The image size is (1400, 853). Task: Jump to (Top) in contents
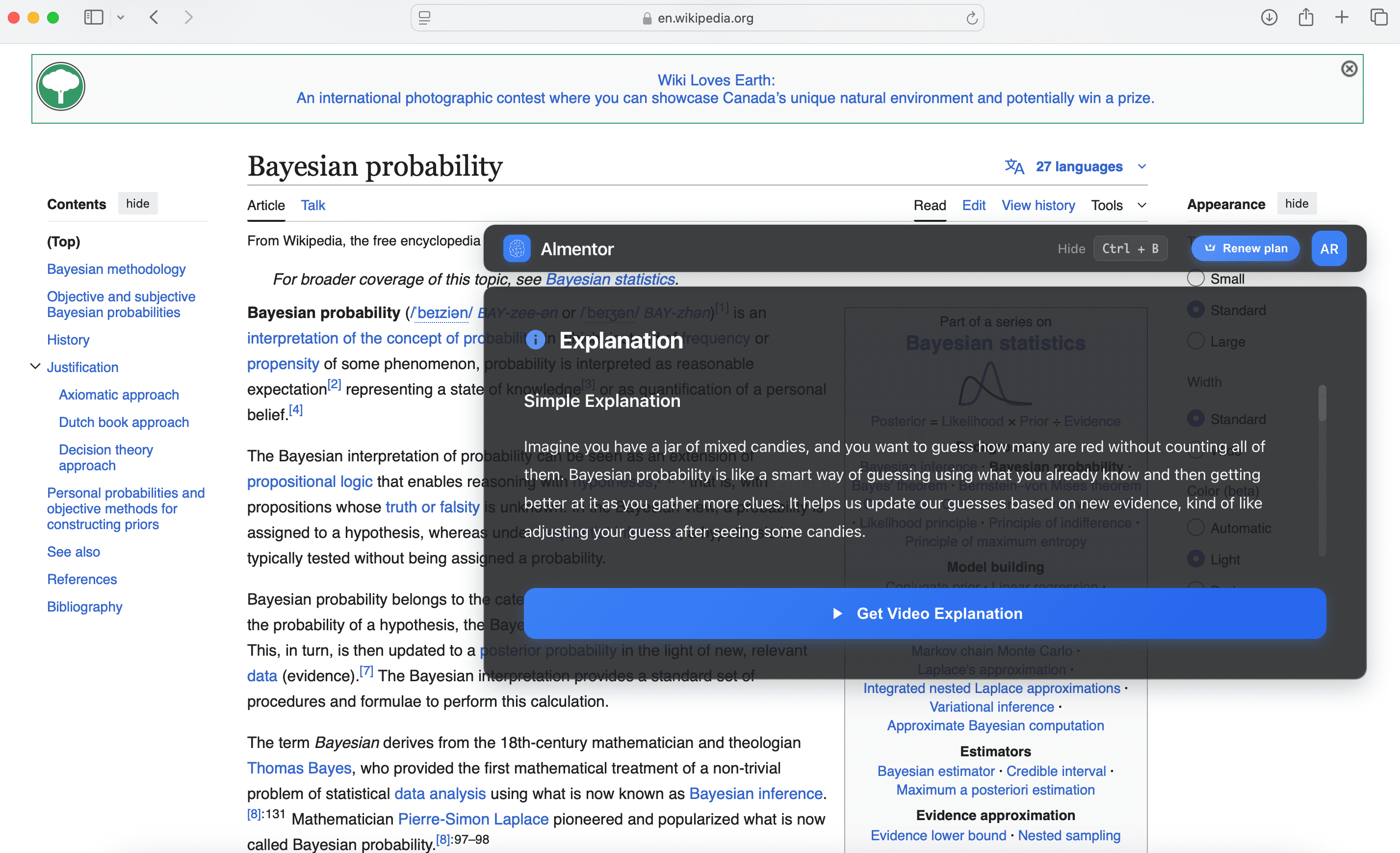pos(64,241)
